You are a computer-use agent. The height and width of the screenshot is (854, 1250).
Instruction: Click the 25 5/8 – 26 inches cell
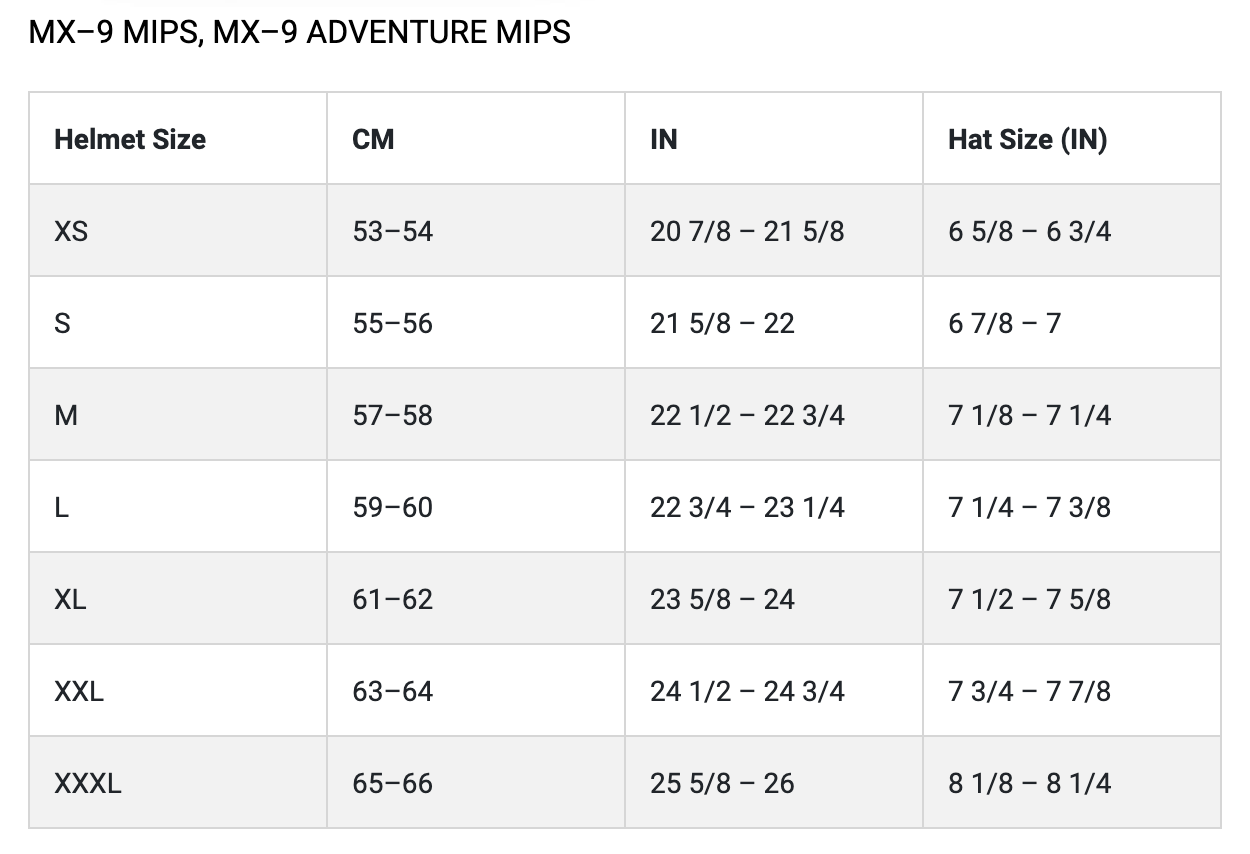tap(722, 783)
